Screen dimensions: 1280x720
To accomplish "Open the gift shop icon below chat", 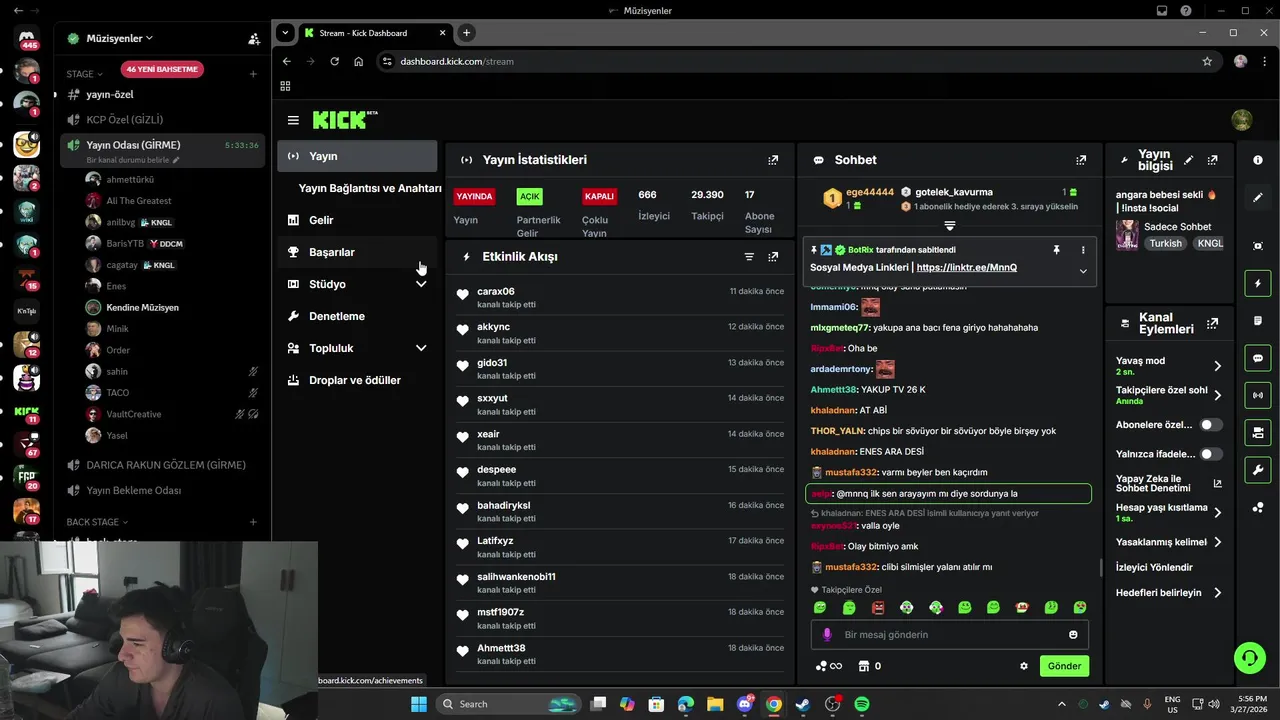I will [864, 666].
